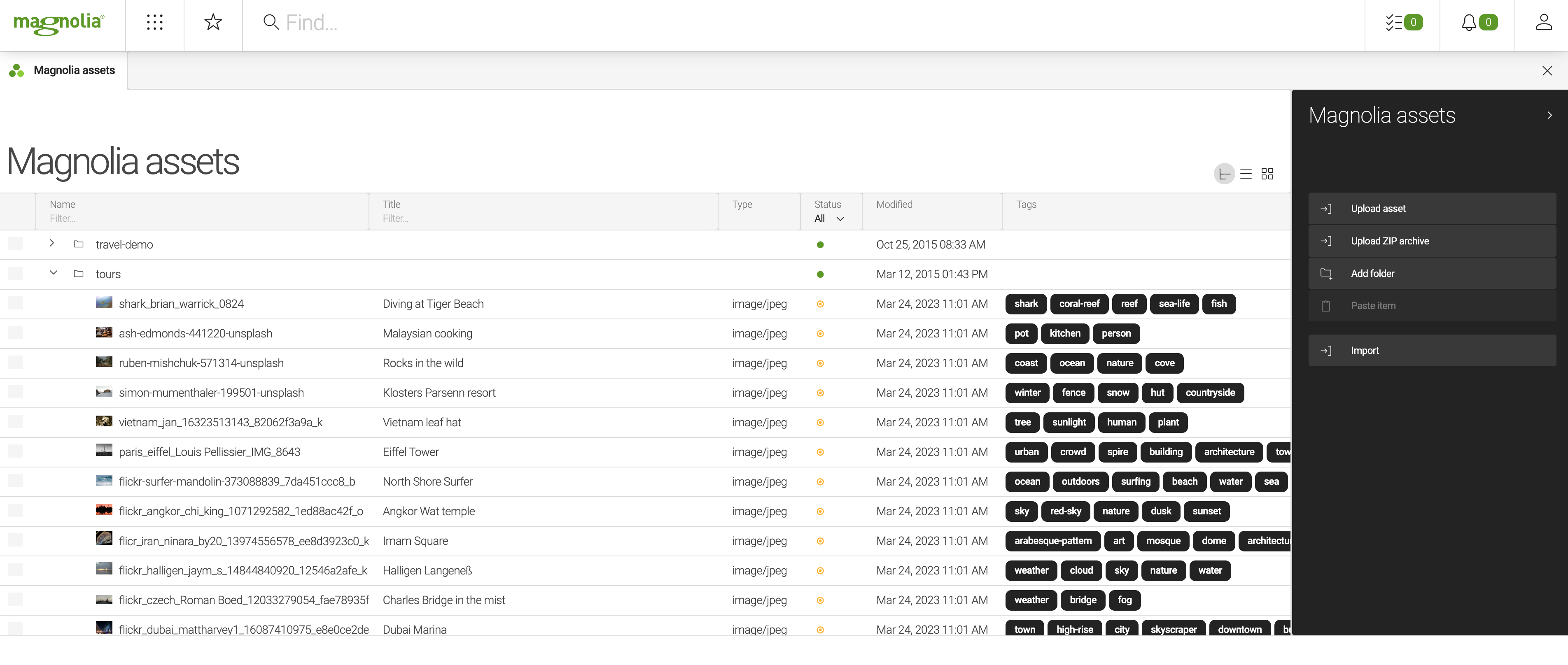This screenshot has height=665, width=1568.
Task: Switch to thumbnail grid view
Action: (1268, 173)
